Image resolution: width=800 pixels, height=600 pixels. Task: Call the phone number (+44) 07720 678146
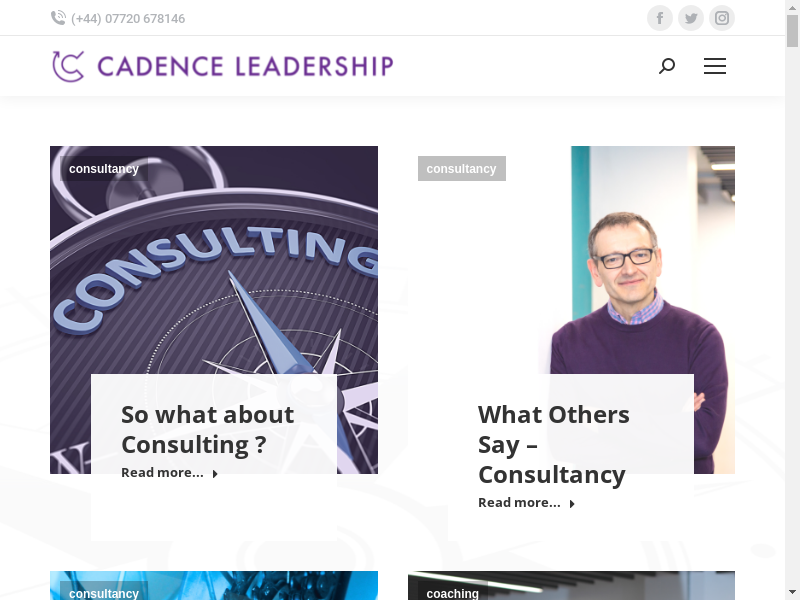128,19
